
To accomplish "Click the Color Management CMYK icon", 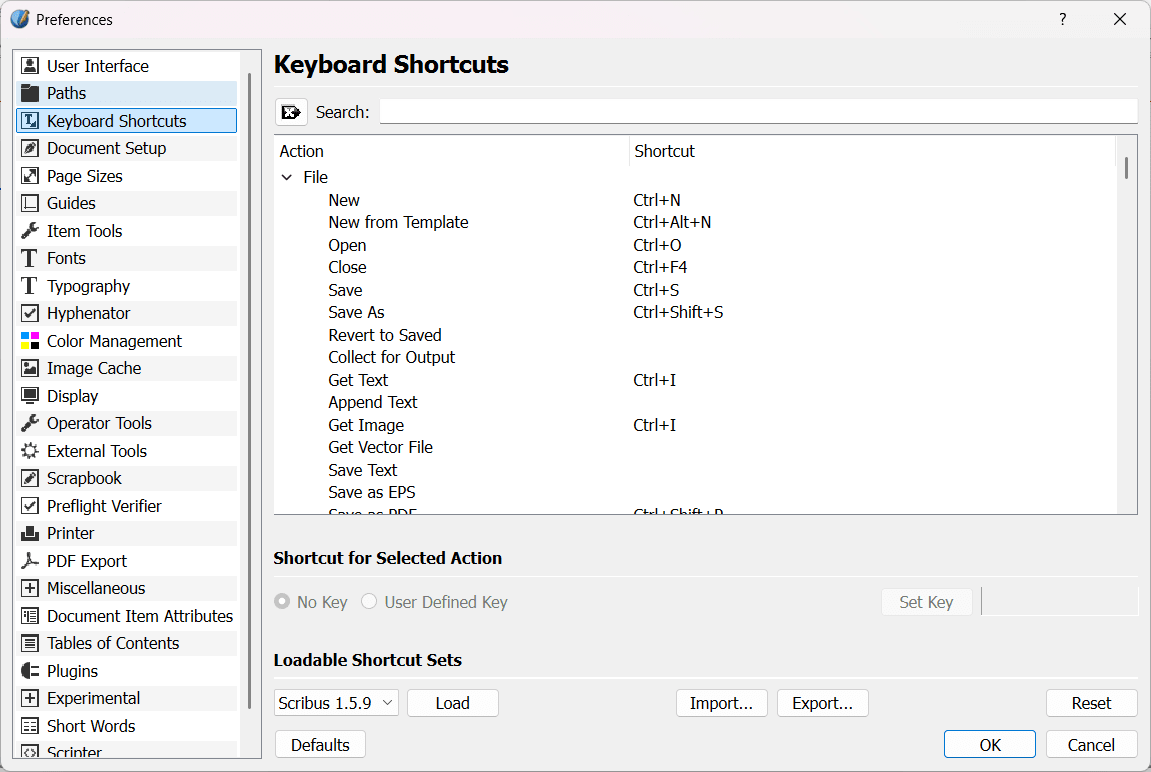I will click(x=30, y=341).
